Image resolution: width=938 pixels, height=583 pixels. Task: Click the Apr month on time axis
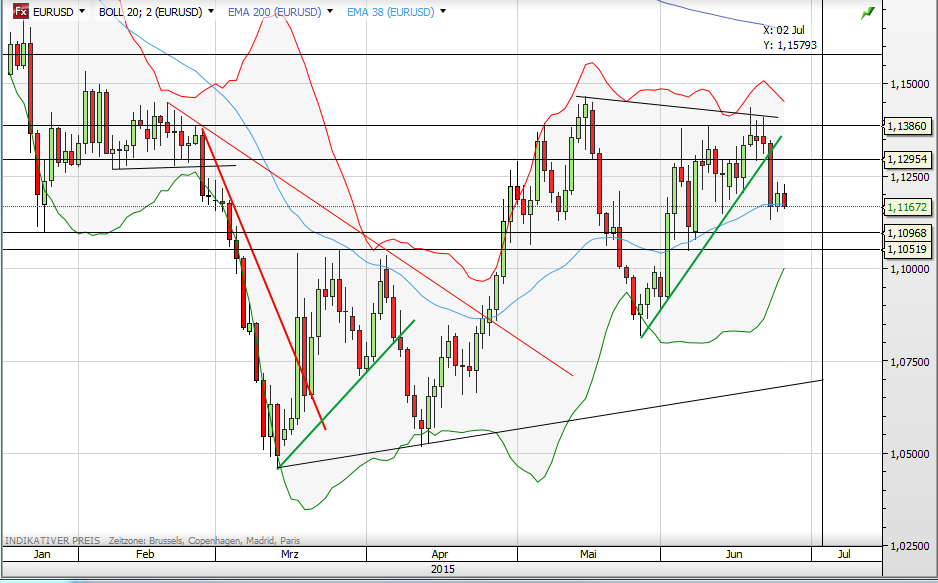point(440,554)
